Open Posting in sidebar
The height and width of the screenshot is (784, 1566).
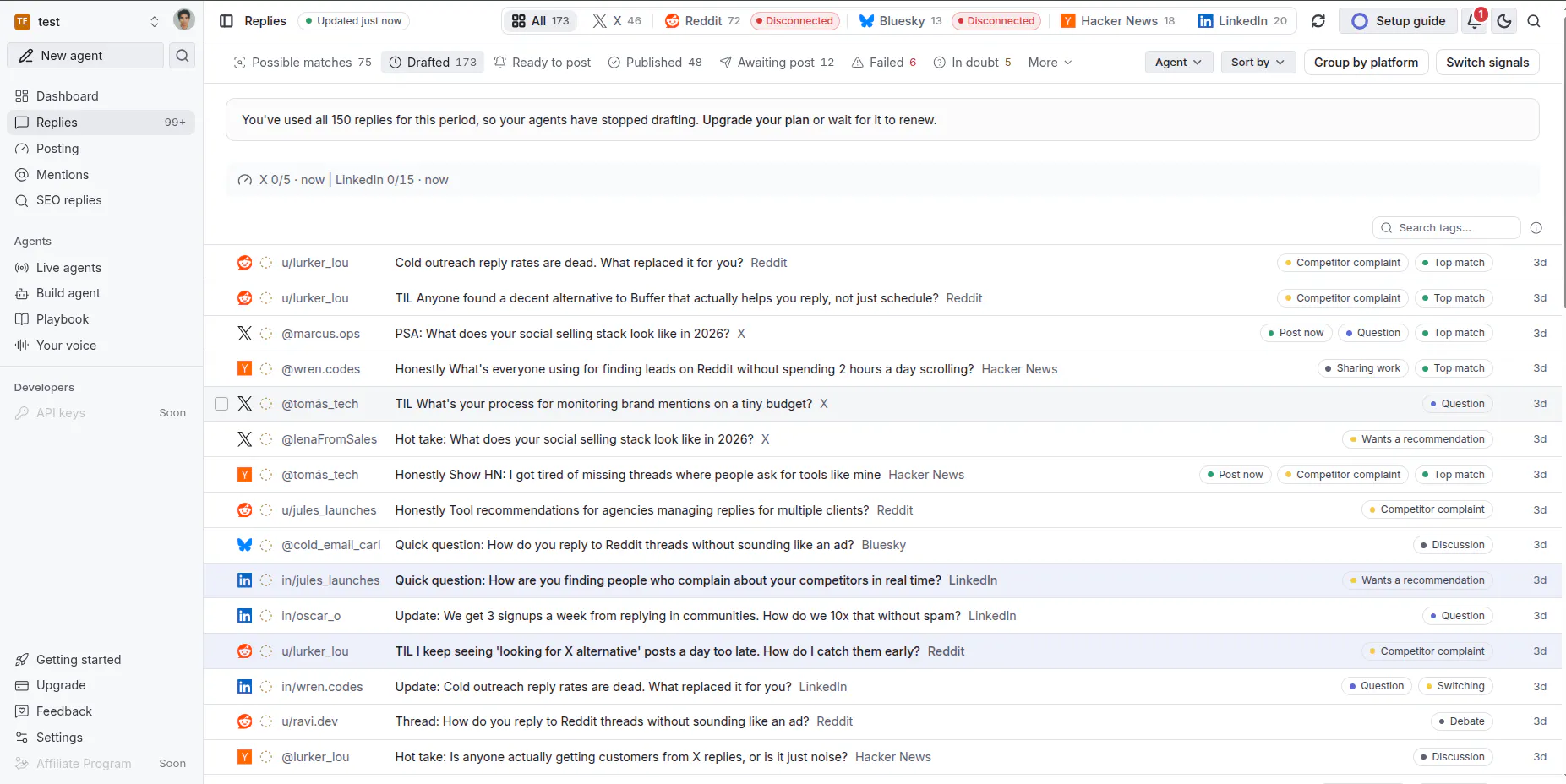[101, 149]
